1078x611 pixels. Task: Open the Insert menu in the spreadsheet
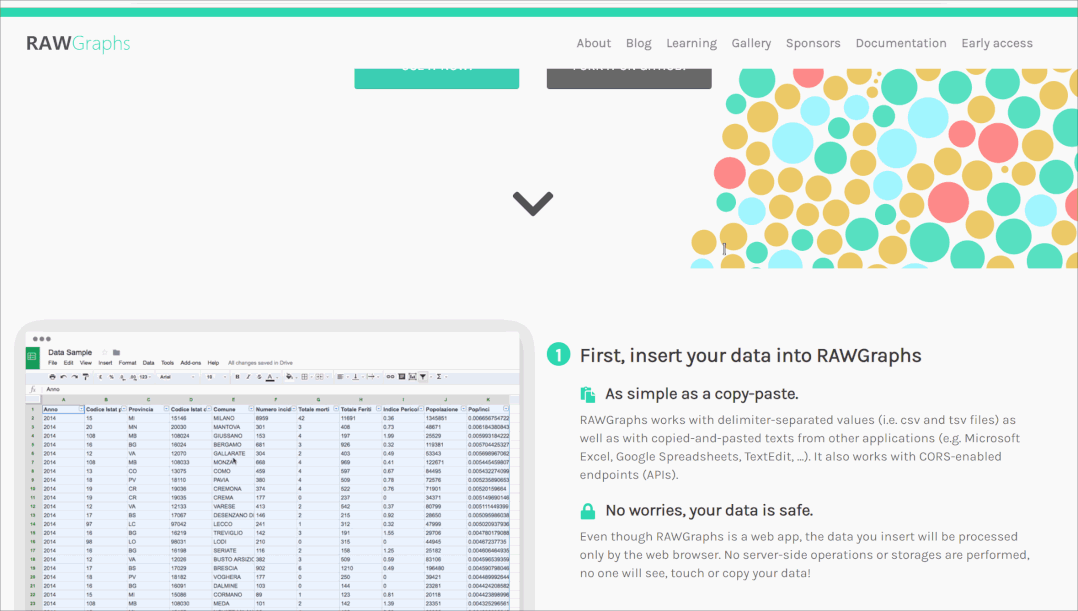(x=105, y=363)
